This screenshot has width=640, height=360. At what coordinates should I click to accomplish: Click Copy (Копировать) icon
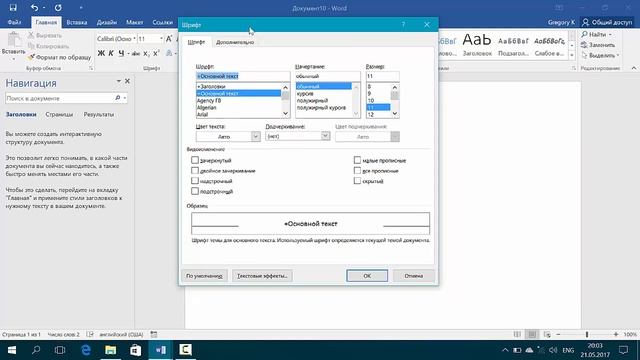click(x=31, y=46)
